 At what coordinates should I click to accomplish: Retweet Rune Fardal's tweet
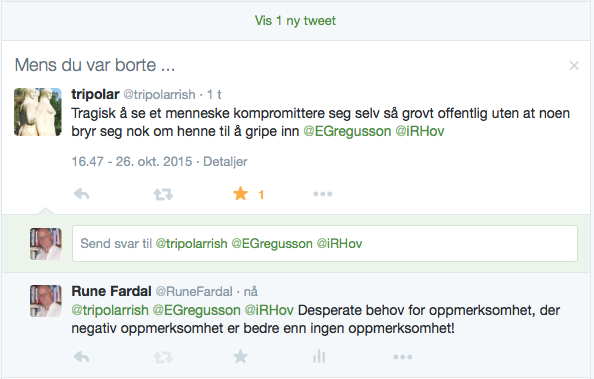click(163, 357)
